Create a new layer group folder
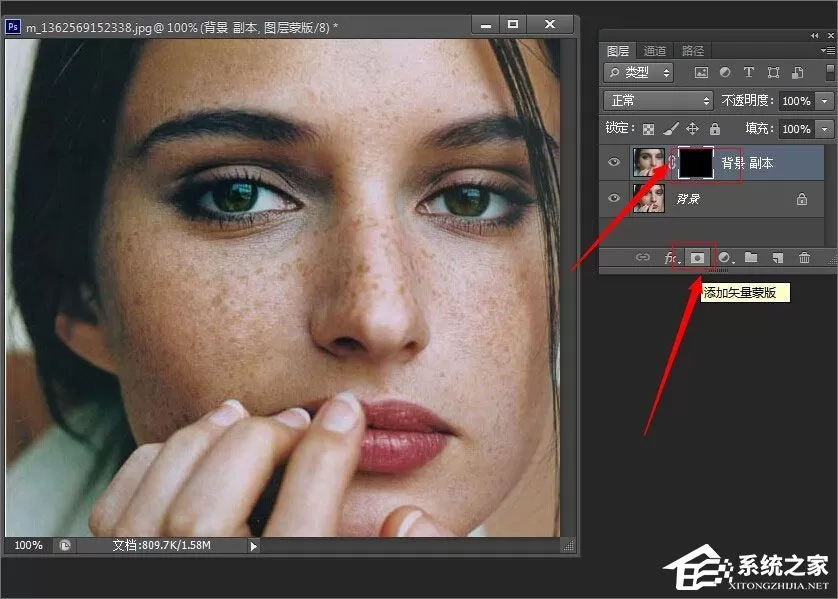 click(751, 258)
